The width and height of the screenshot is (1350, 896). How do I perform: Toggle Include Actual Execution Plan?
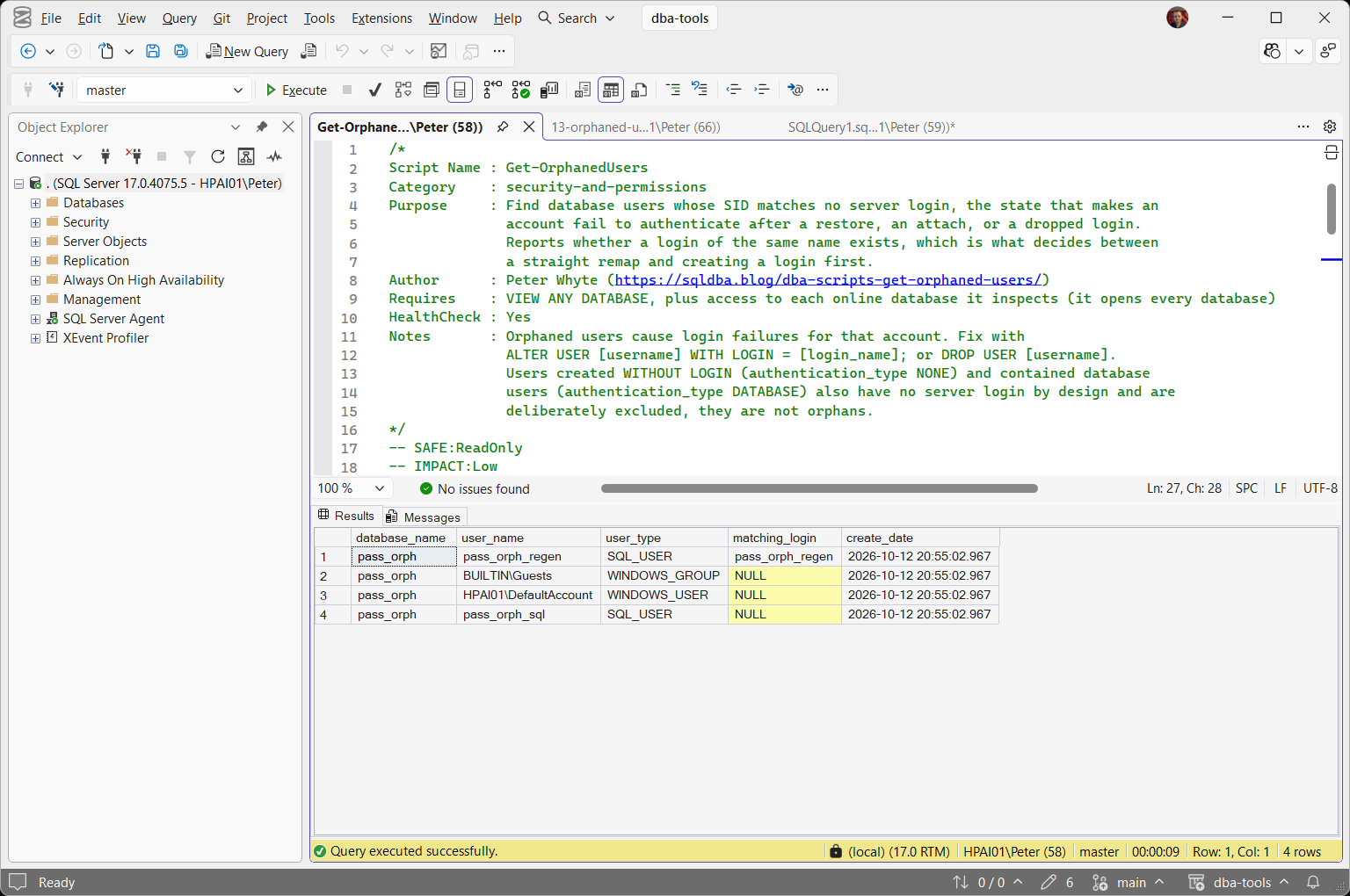(493, 90)
